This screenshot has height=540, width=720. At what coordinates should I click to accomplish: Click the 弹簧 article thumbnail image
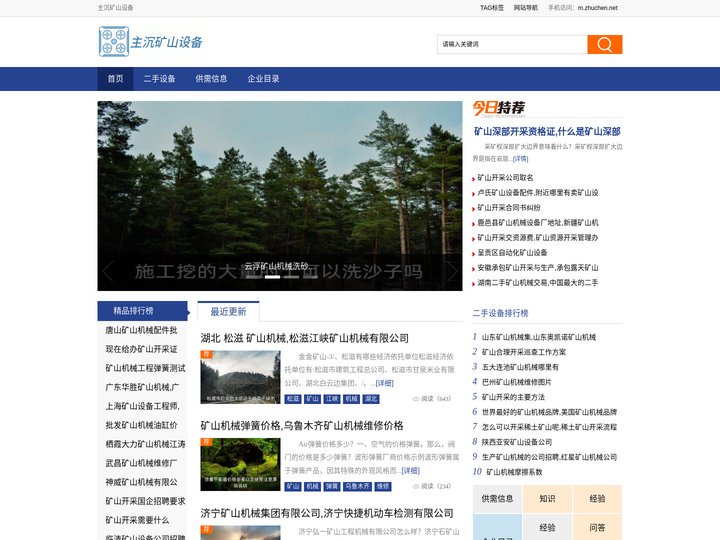(x=240, y=464)
